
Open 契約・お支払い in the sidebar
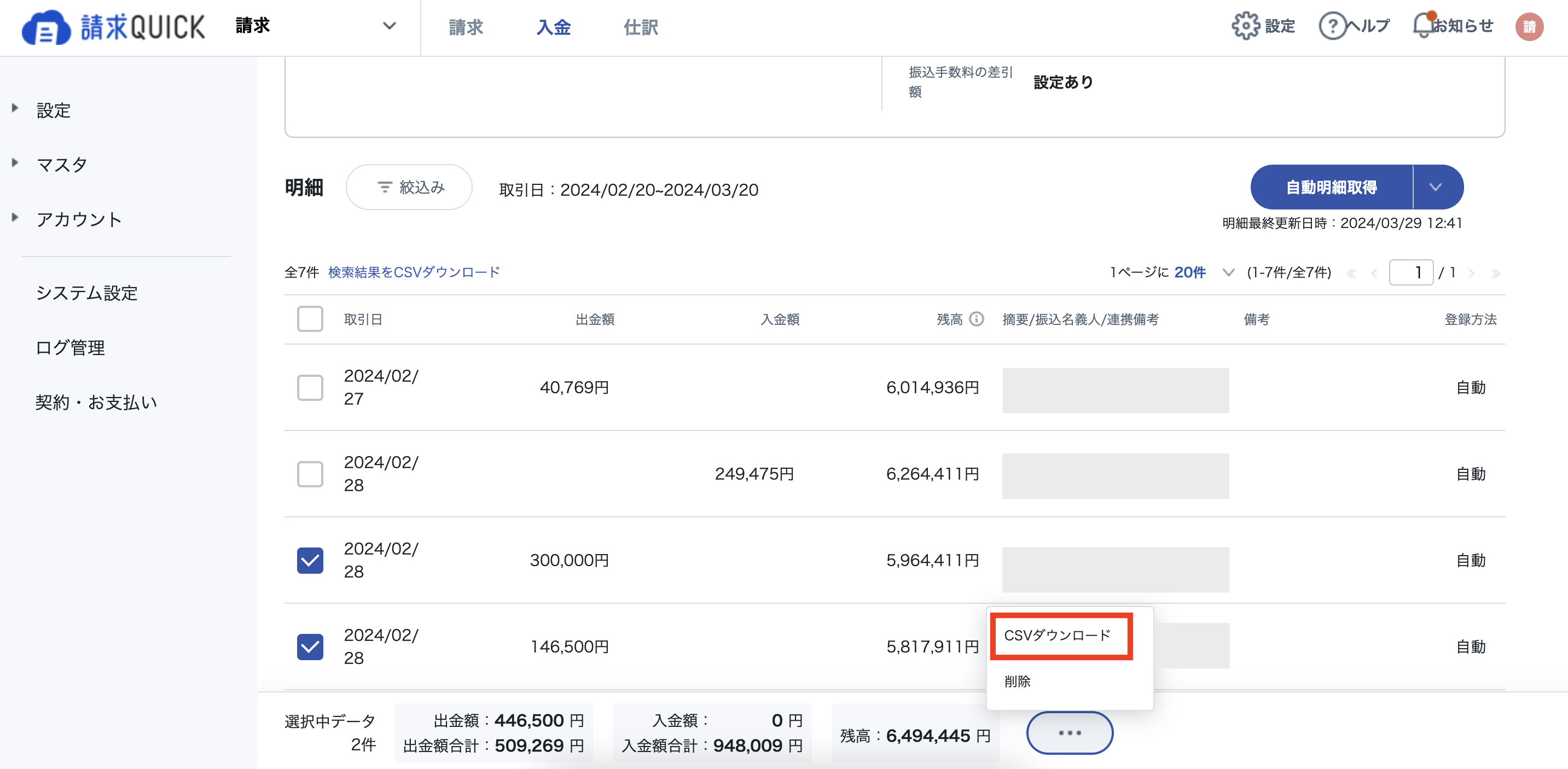[96, 403]
